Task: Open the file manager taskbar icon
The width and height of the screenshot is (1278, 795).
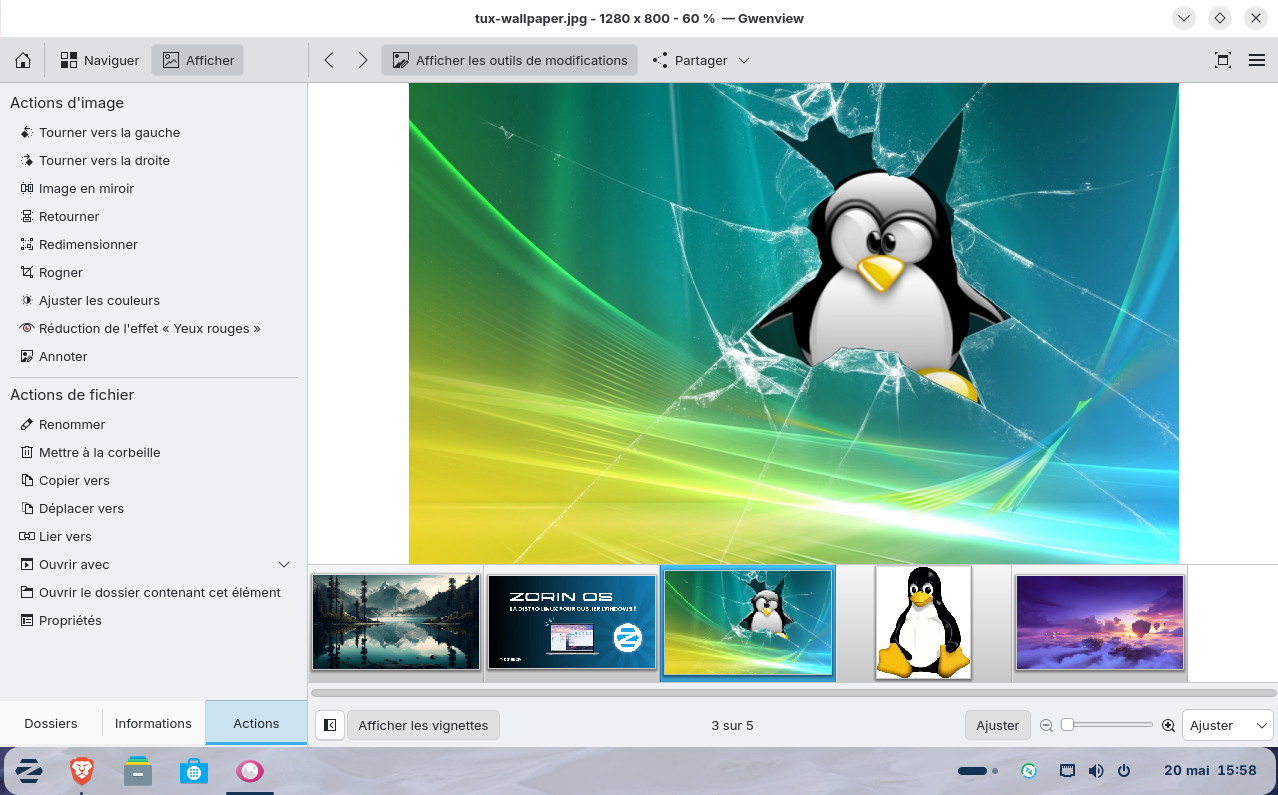Action: (138, 770)
